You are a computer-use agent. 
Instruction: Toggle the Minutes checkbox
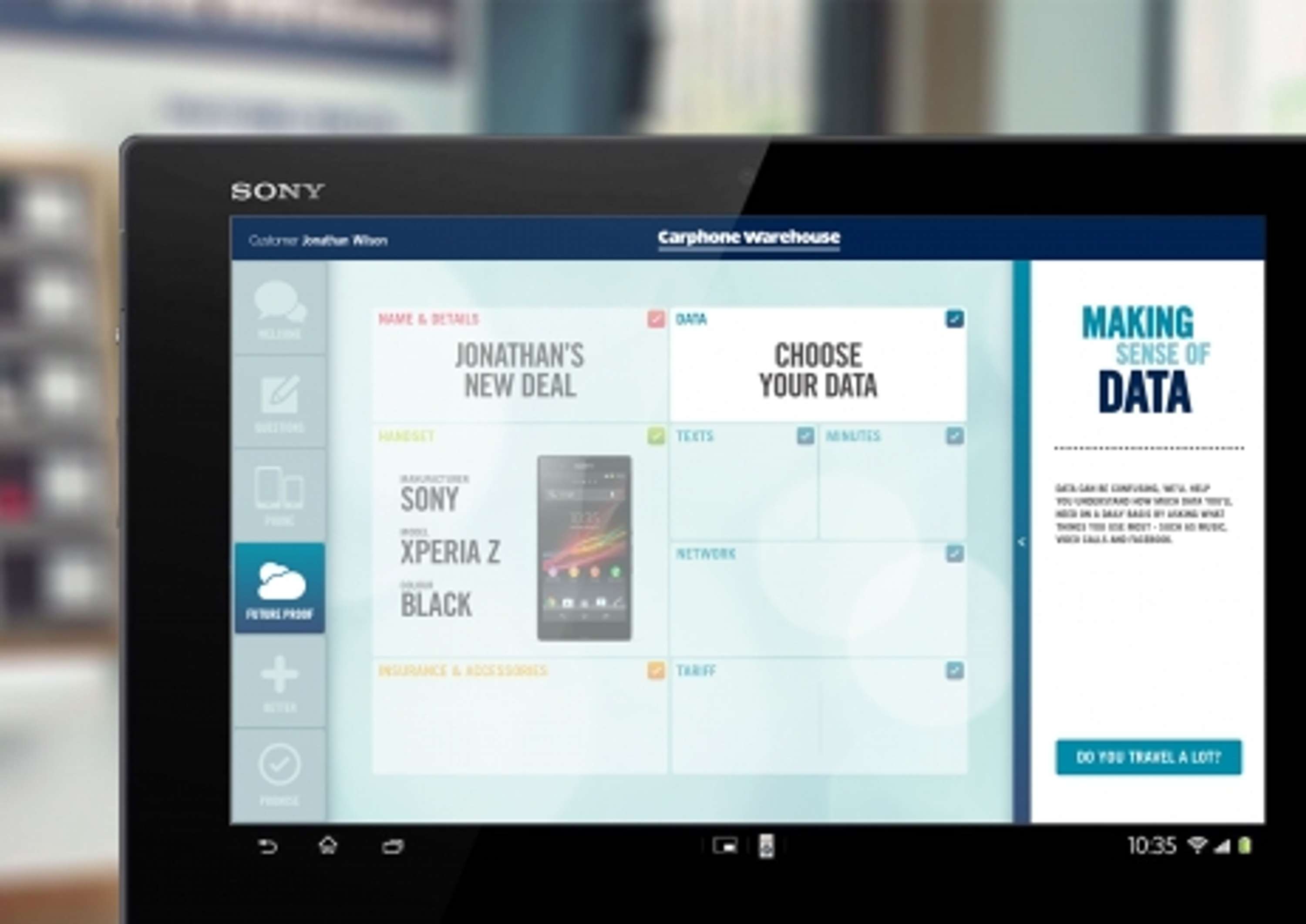click(955, 436)
